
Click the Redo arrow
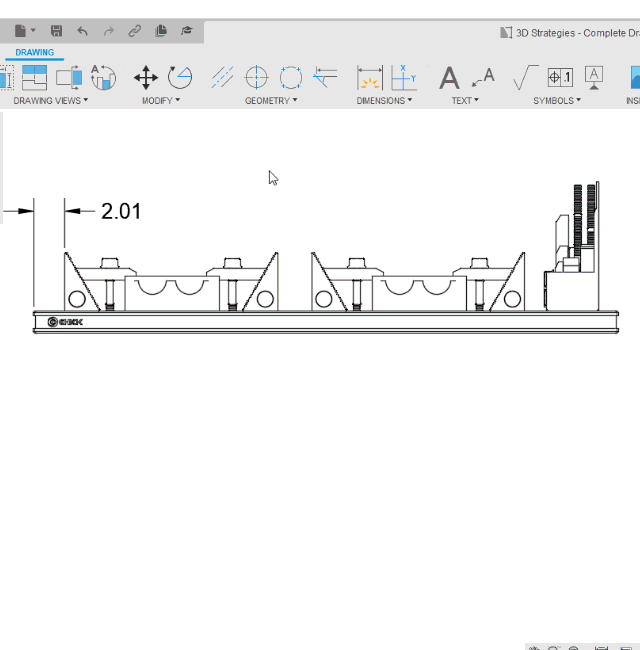point(109,31)
